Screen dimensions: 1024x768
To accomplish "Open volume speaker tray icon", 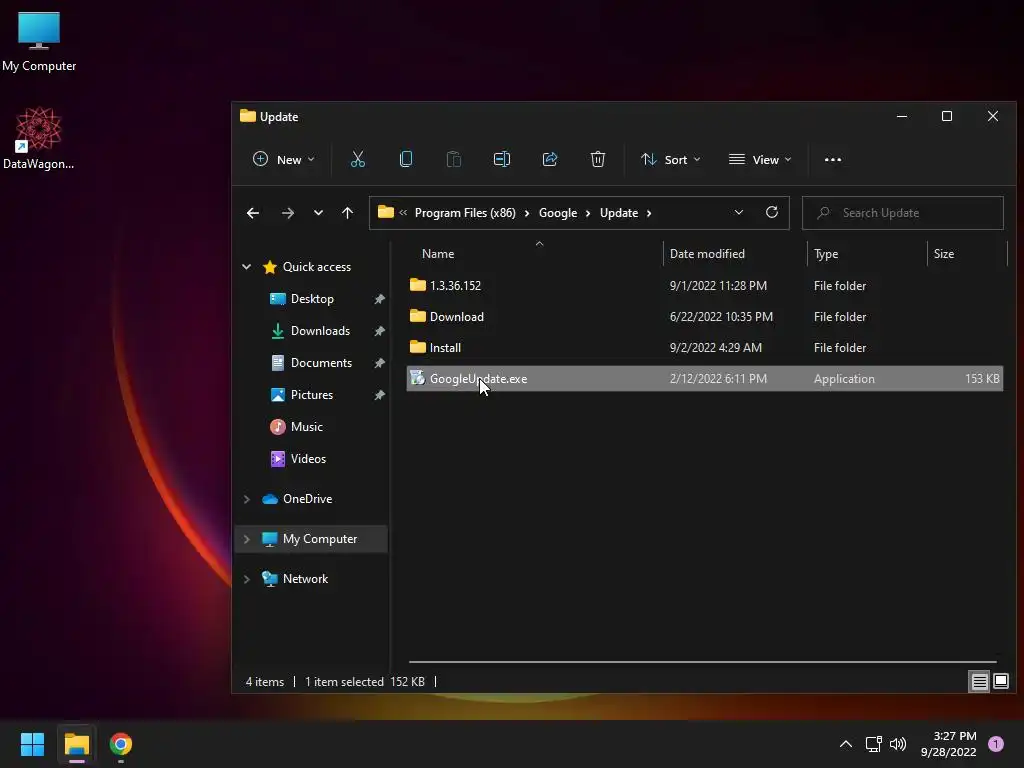I will pos(898,744).
